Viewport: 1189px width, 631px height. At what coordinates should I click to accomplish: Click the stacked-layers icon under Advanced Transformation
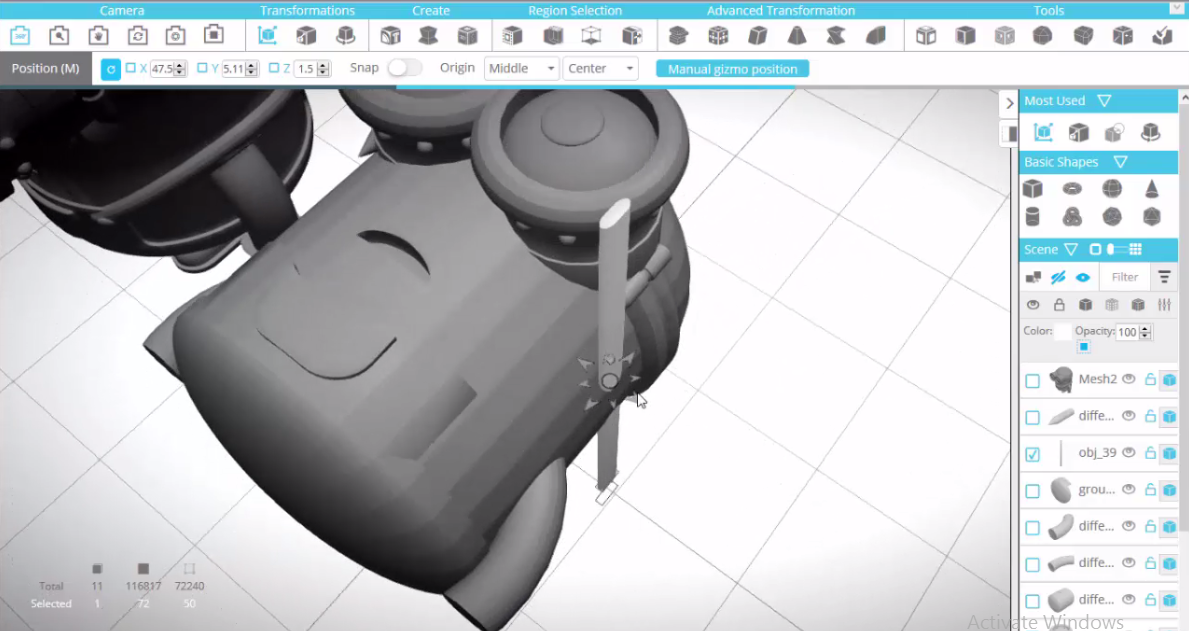coord(679,36)
